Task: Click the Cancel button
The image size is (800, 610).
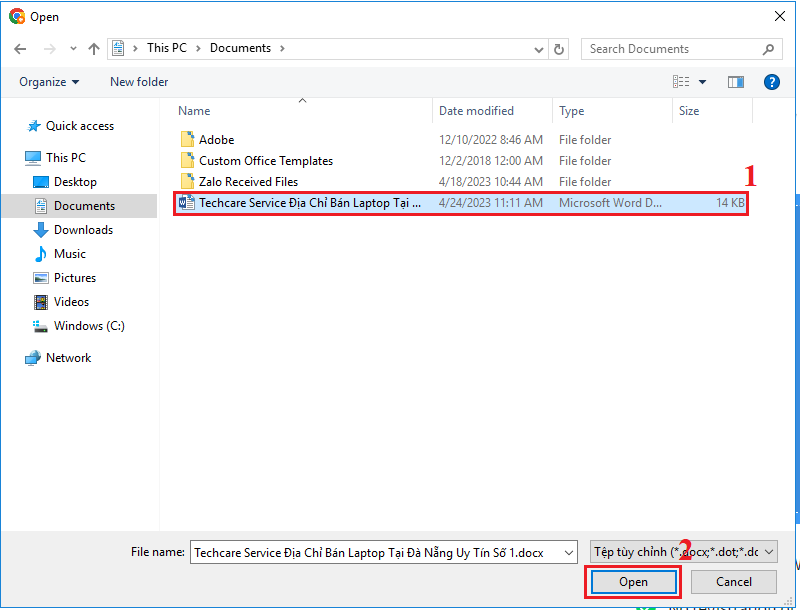Action: 734,582
